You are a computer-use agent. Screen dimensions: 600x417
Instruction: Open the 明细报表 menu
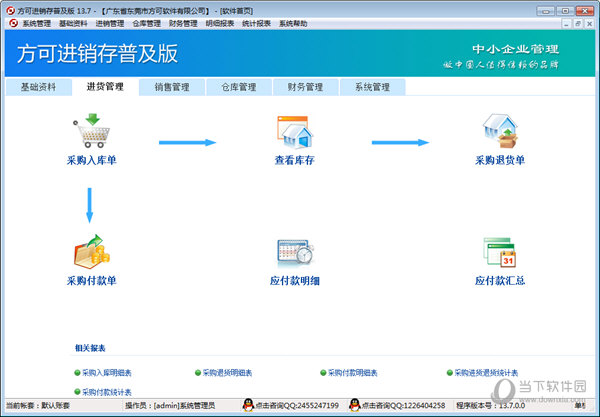[x=220, y=24]
